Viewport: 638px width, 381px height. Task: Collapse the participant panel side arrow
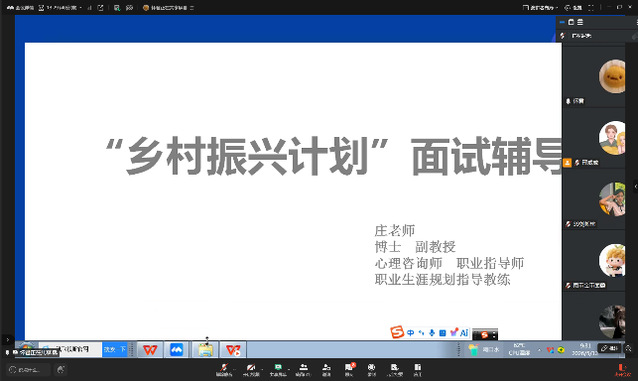tap(635, 187)
